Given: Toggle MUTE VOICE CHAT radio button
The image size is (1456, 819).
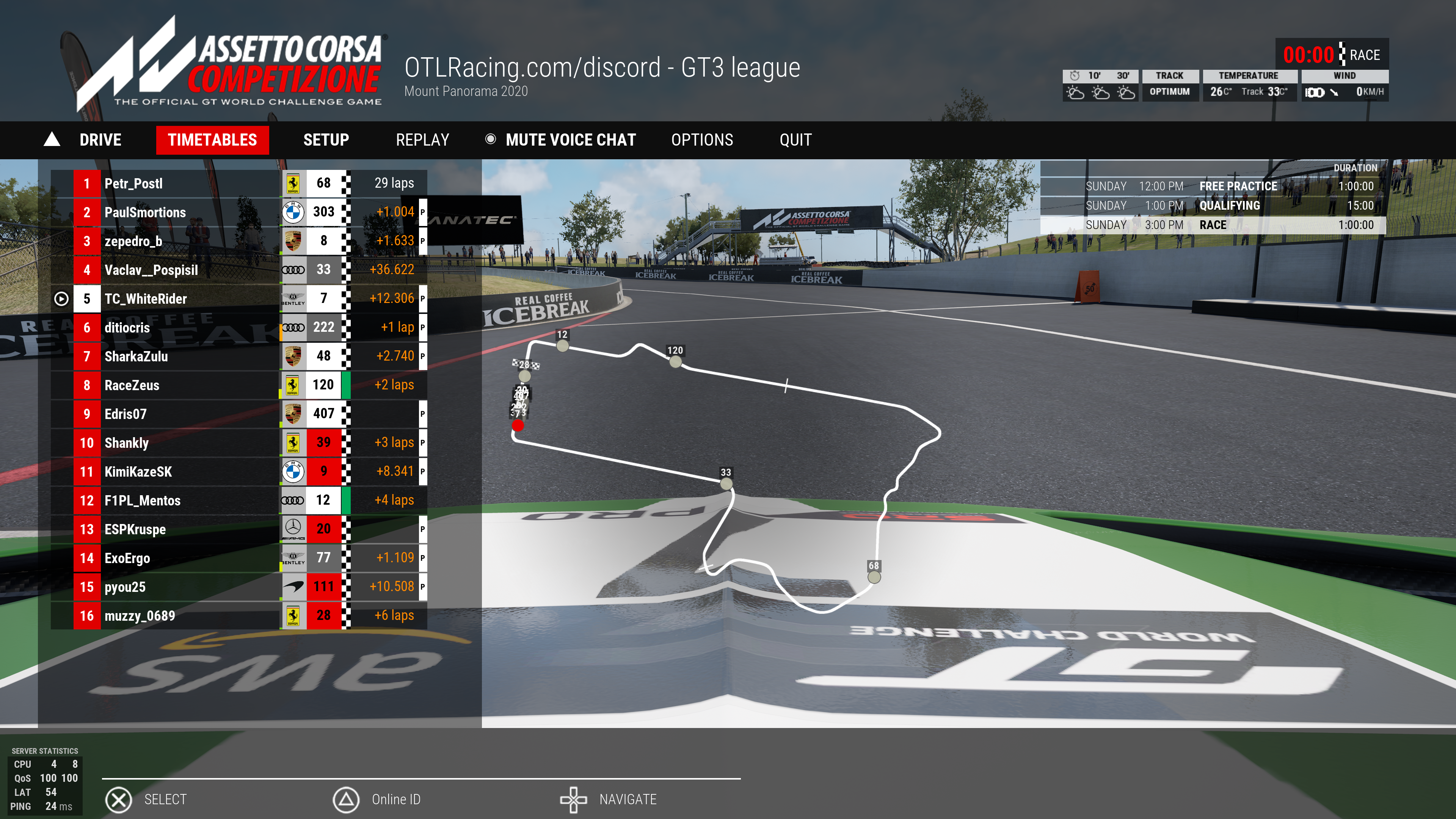Looking at the screenshot, I should [x=490, y=139].
